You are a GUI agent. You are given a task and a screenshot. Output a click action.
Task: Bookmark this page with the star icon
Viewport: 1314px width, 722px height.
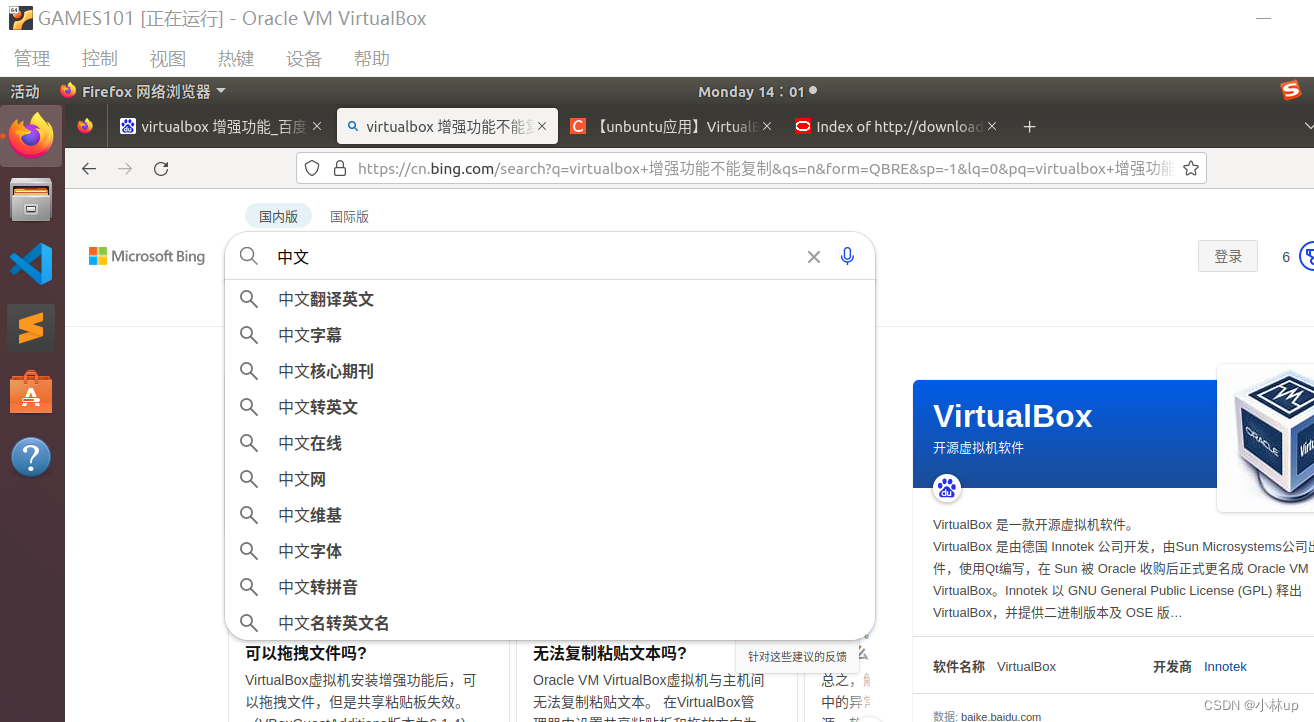(x=1191, y=169)
